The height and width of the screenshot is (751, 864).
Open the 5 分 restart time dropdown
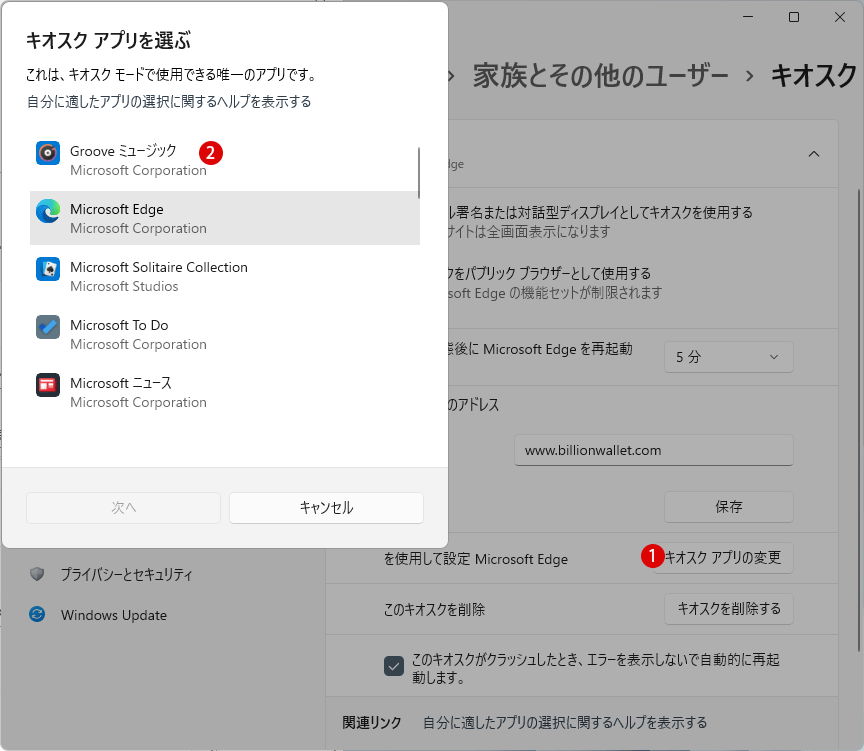point(728,356)
